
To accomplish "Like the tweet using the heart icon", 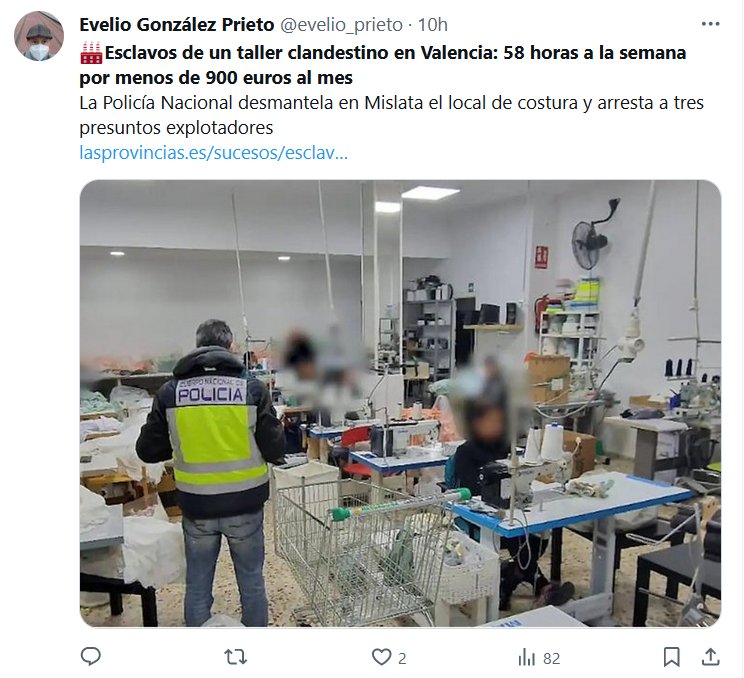I will [x=381, y=658].
